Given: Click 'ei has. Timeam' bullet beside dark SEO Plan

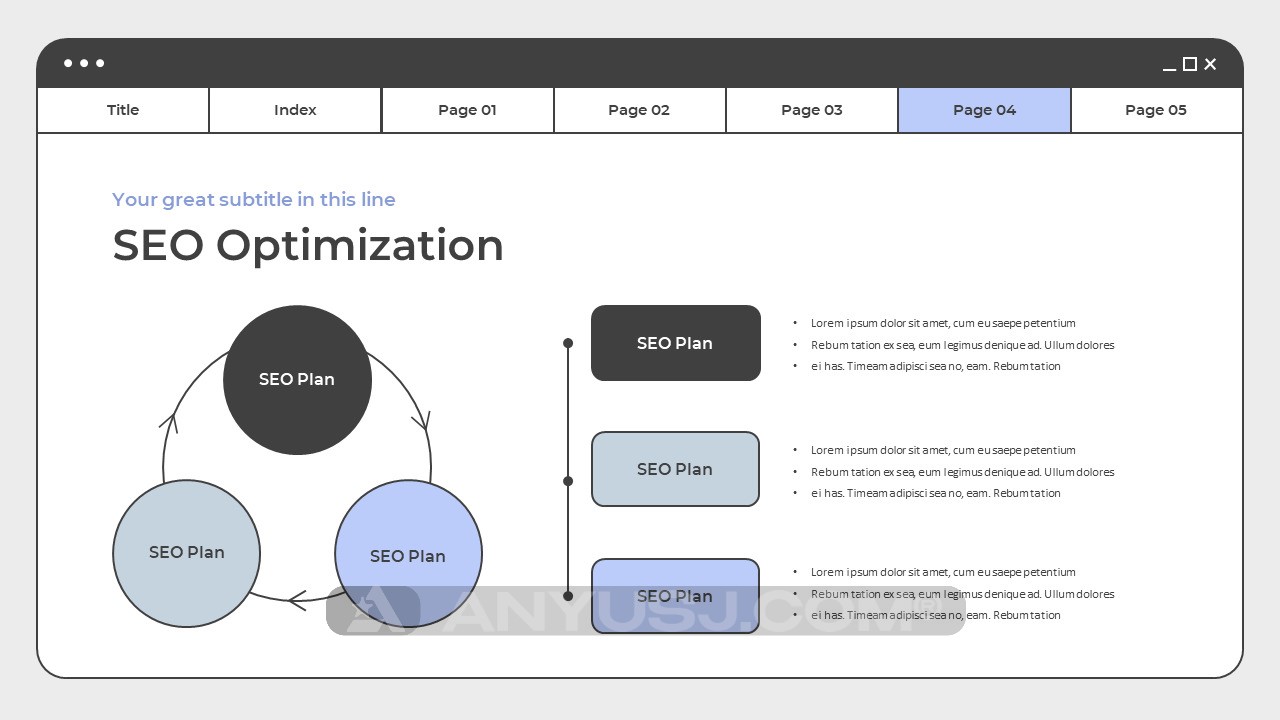Looking at the screenshot, I should tap(935, 366).
